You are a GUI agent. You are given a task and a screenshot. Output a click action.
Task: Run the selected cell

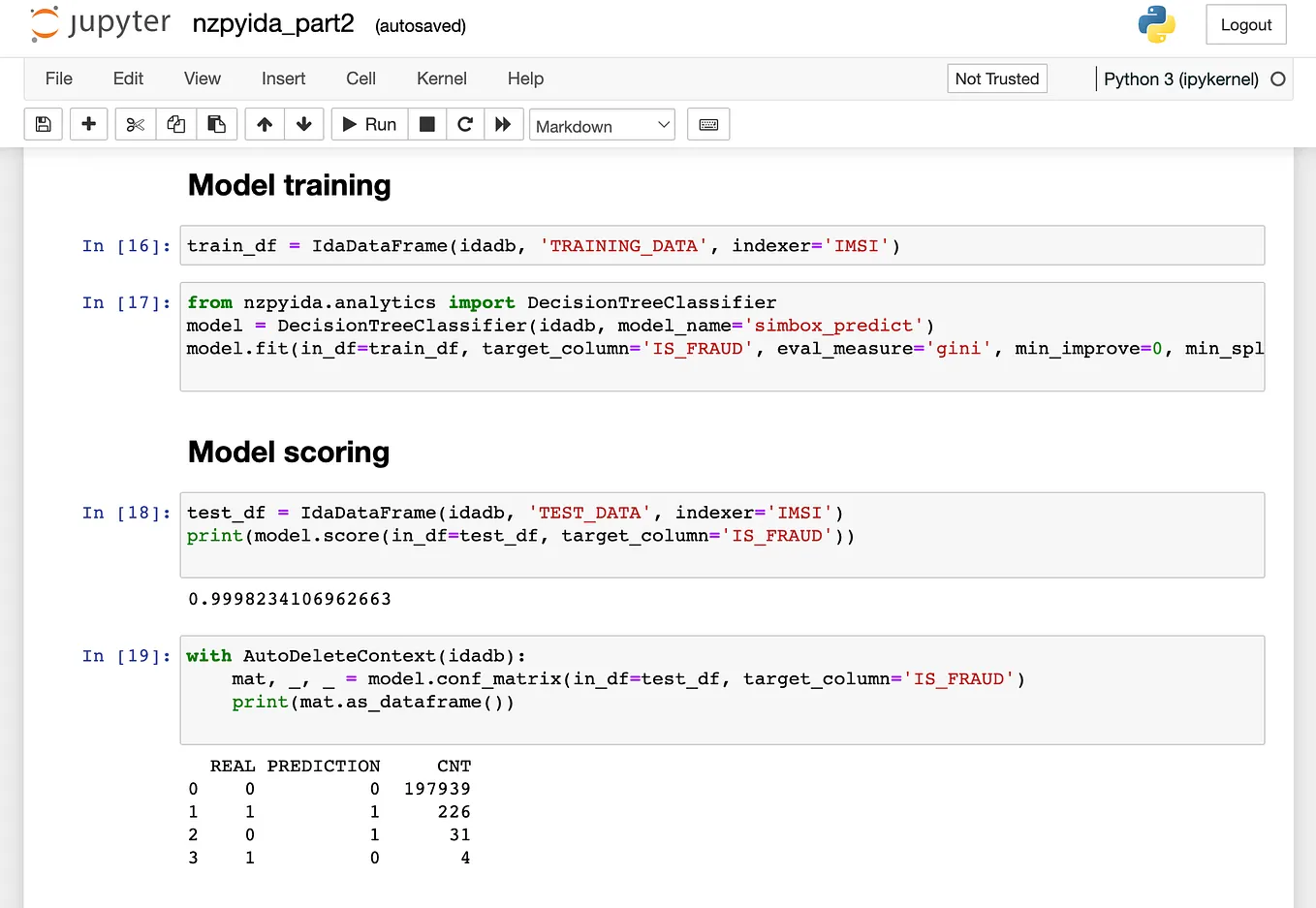[369, 124]
